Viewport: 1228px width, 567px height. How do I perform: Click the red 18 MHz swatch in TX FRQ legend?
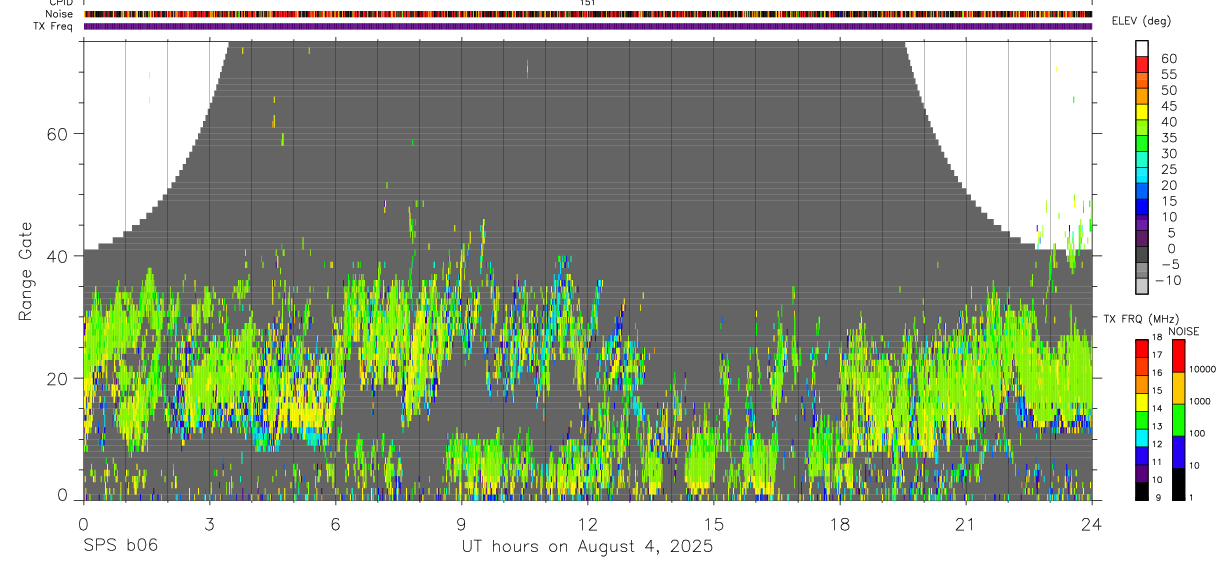point(1142,347)
